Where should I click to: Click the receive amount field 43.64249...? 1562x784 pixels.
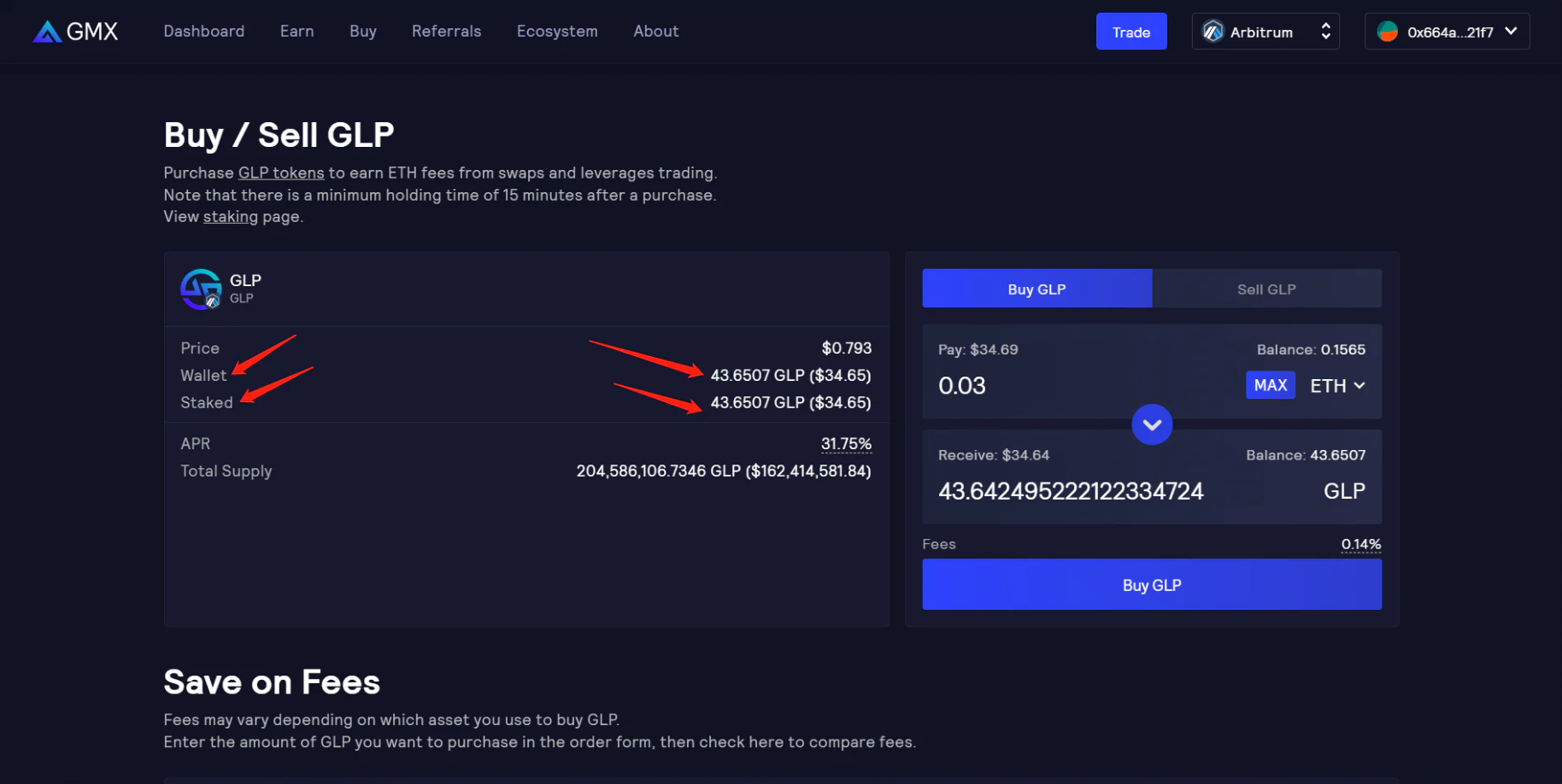point(1071,491)
